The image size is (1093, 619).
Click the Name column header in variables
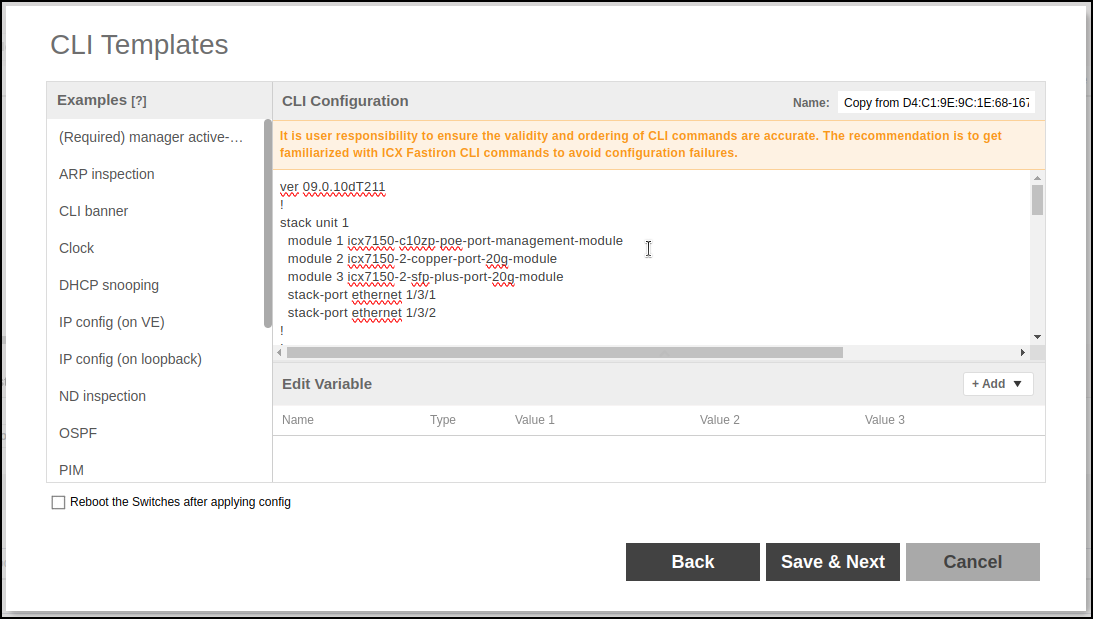click(x=298, y=420)
